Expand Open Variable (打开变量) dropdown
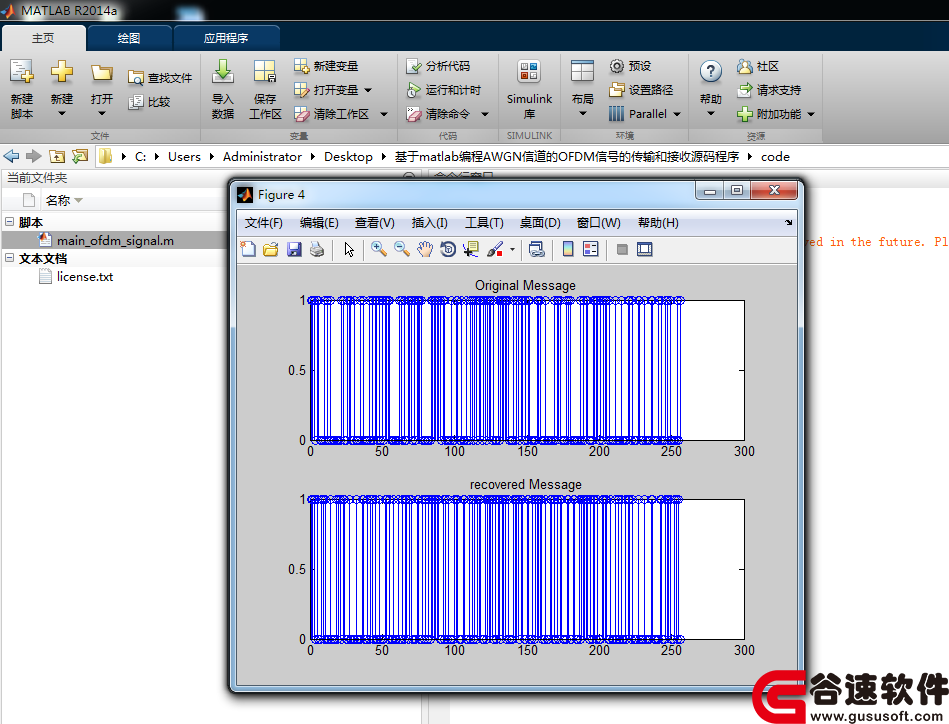 pos(368,90)
